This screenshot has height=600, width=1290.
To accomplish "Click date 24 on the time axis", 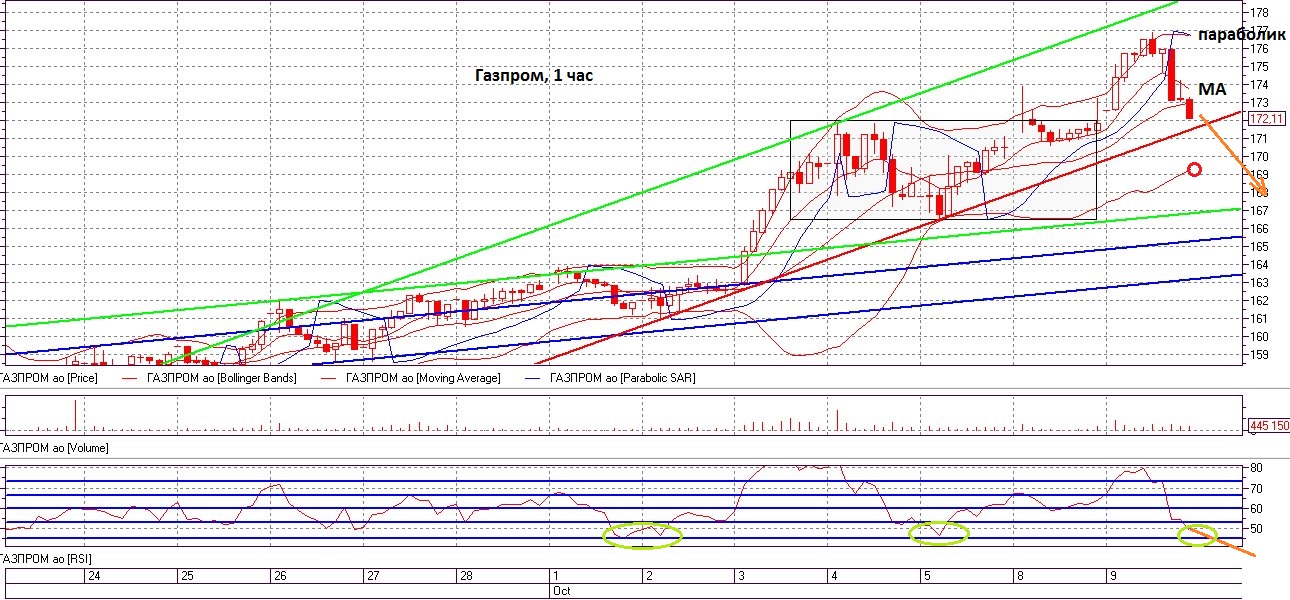I will tap(94, 576).
